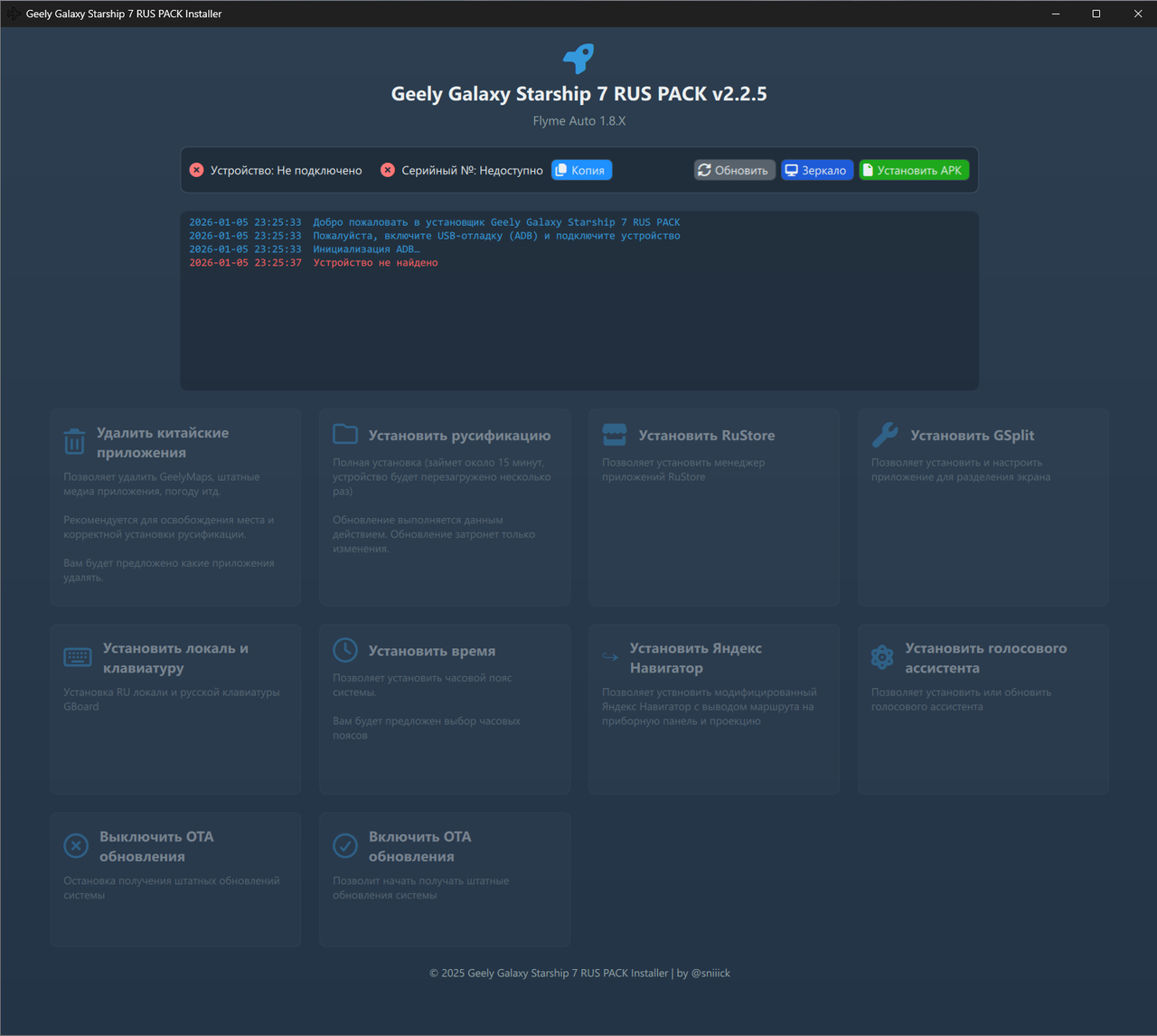Select the Установить русификацию heading
This screenshot has height=1036, width=1157.
click(459, 435)
